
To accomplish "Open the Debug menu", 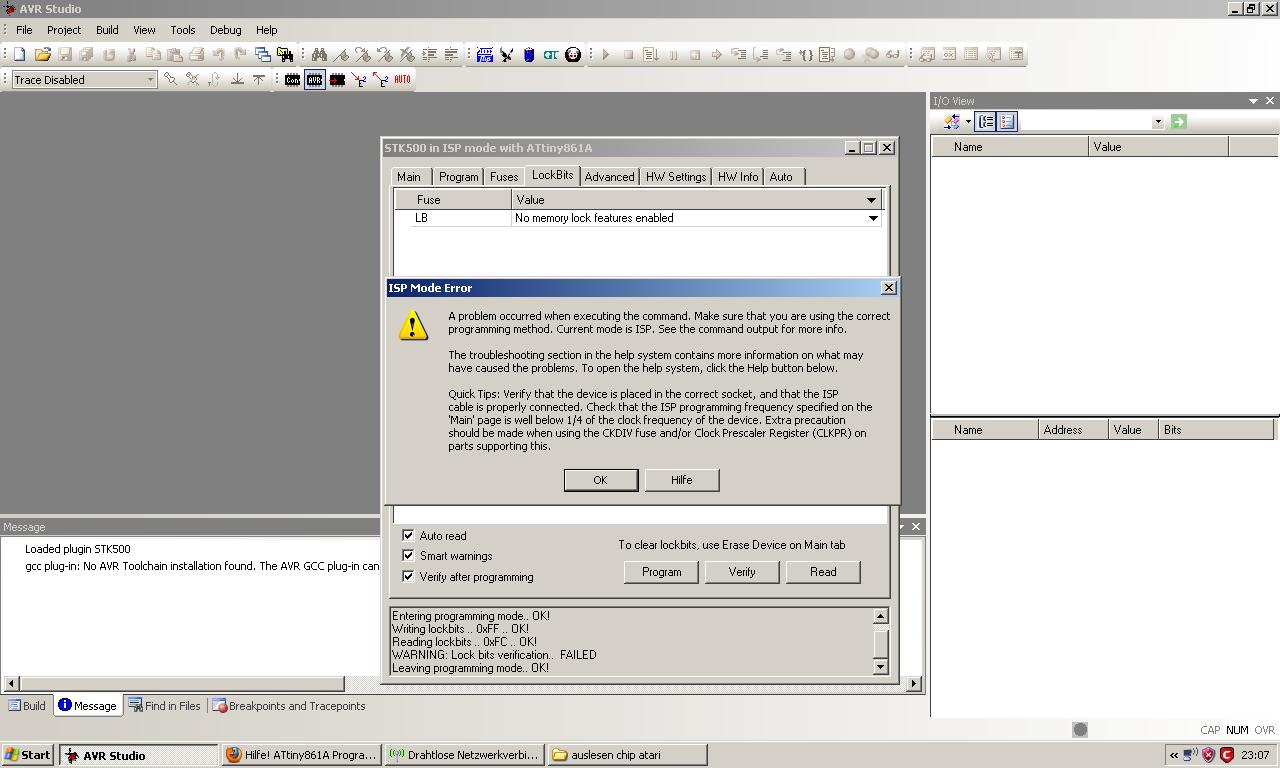I will tap(225, 30).
